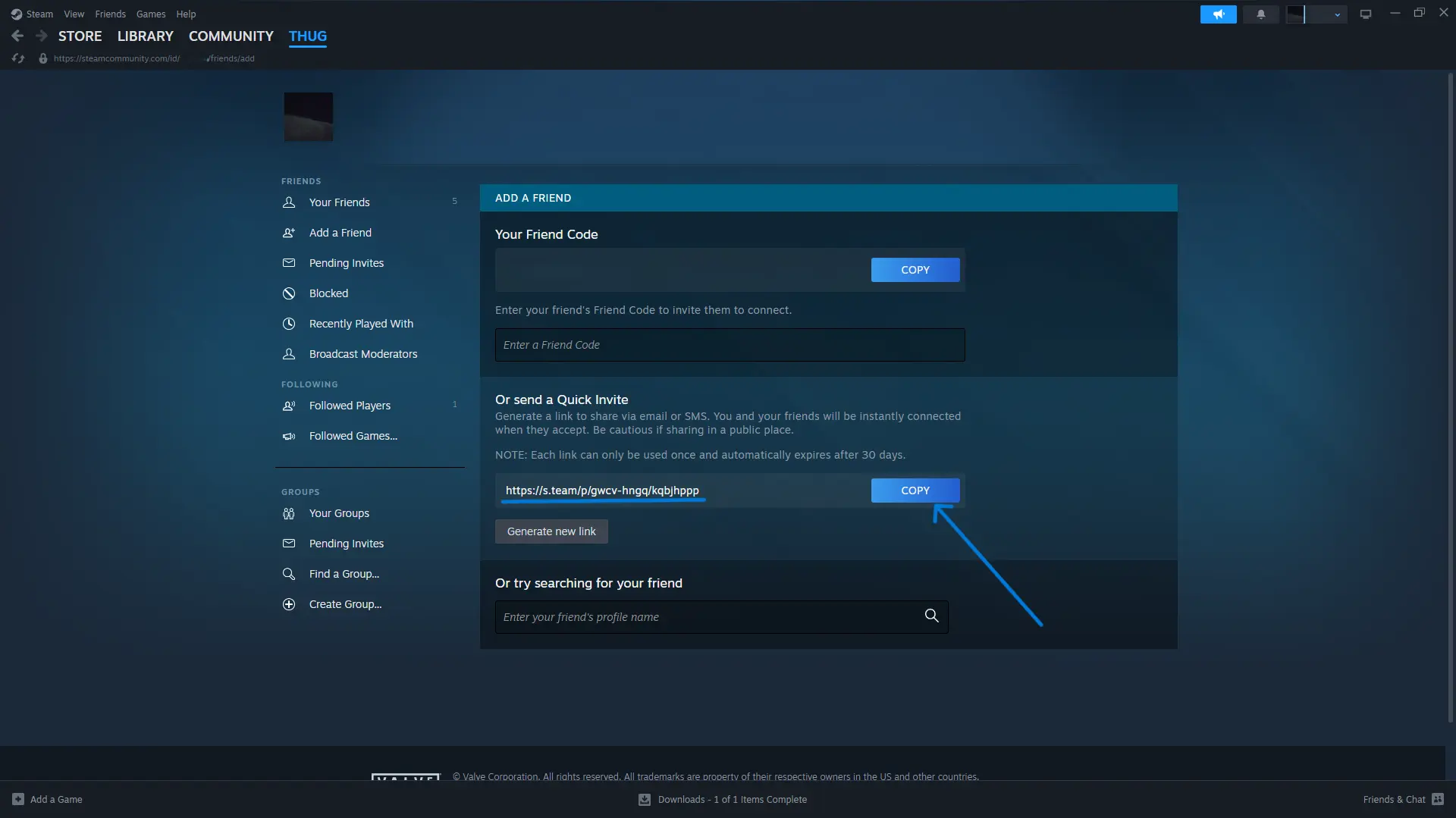Open the account dropdown arrow
This screenshot has height=818, width=1456.
tap(1337, 14)
